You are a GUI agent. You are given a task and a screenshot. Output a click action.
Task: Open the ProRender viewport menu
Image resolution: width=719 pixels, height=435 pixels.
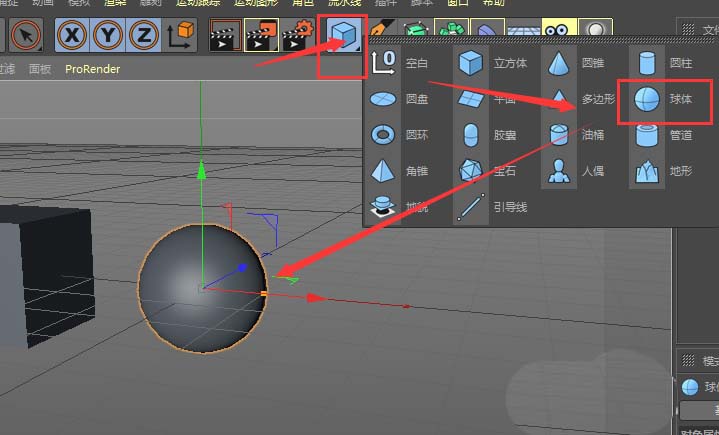pyautogui.click(x=93, y=69)
